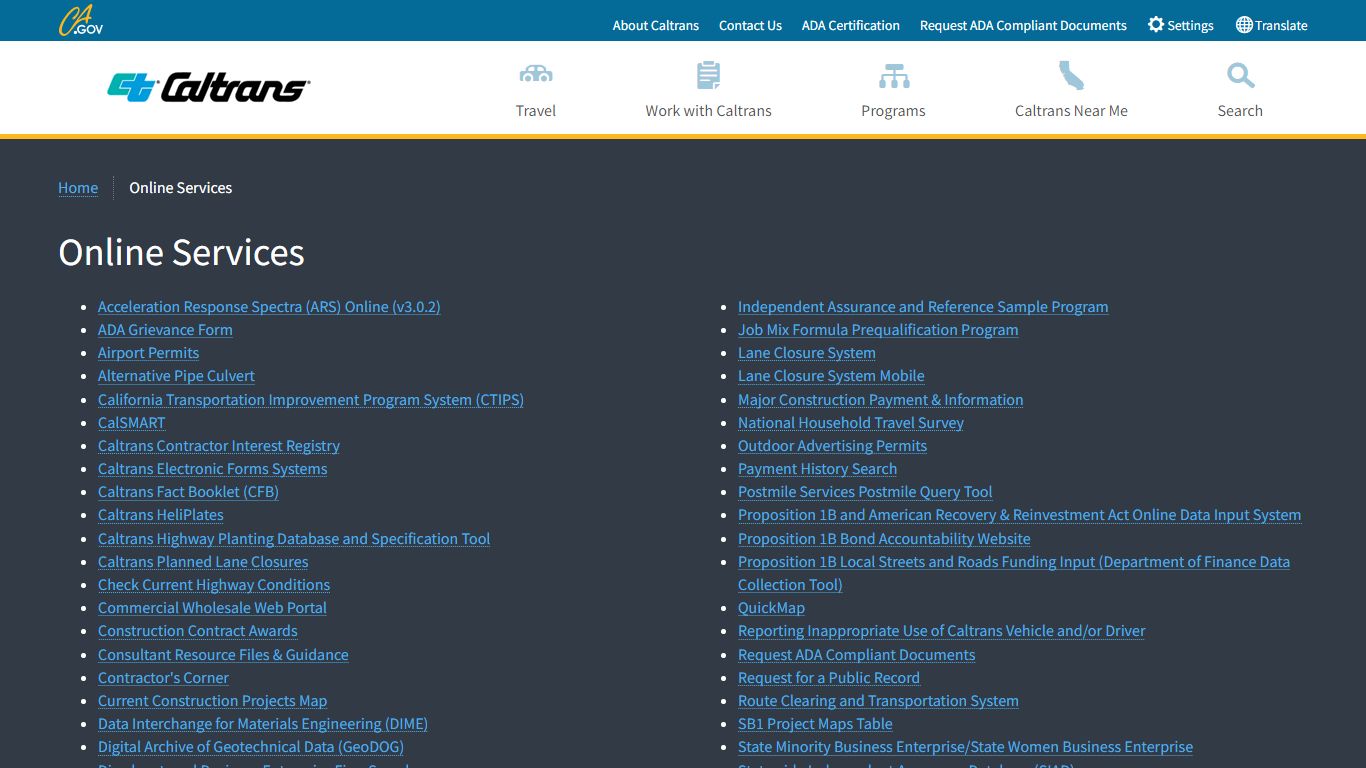Viewport: 1366px width, 768px height.
Task: Click the Translate globe icon
Action: 1244,25
